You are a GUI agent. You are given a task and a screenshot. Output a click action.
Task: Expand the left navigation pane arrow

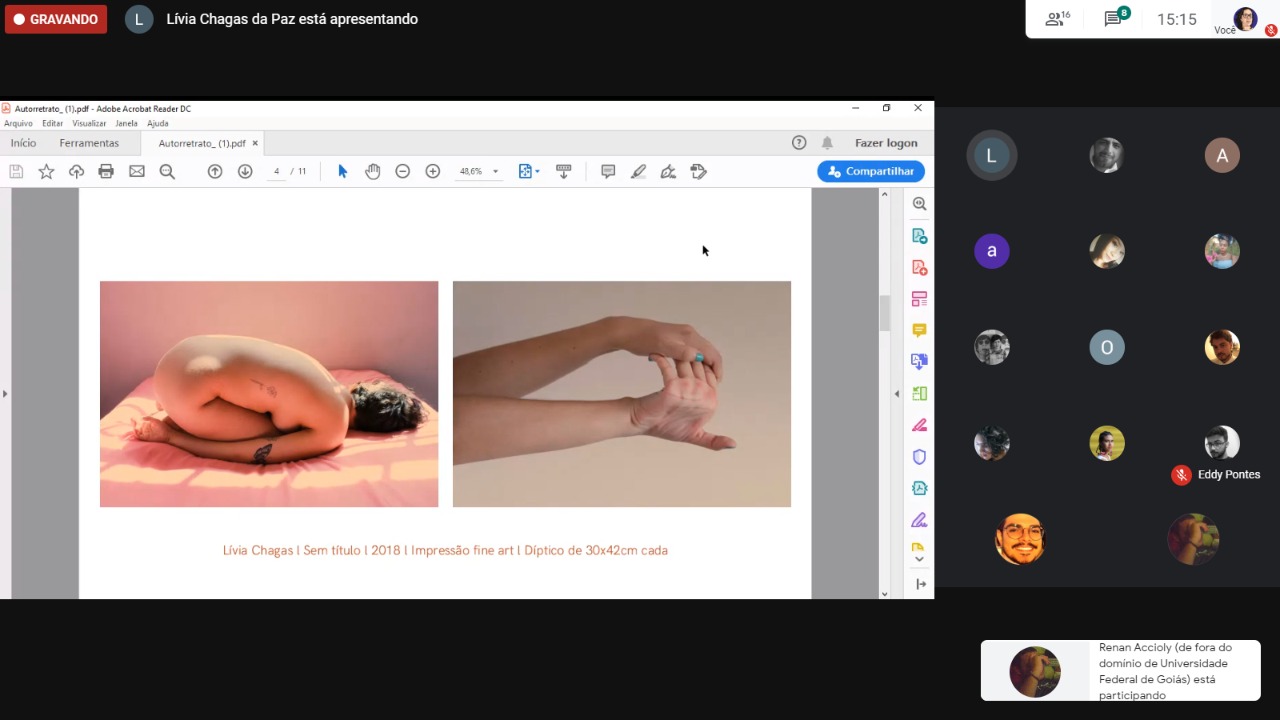click(x=5, y=394)
